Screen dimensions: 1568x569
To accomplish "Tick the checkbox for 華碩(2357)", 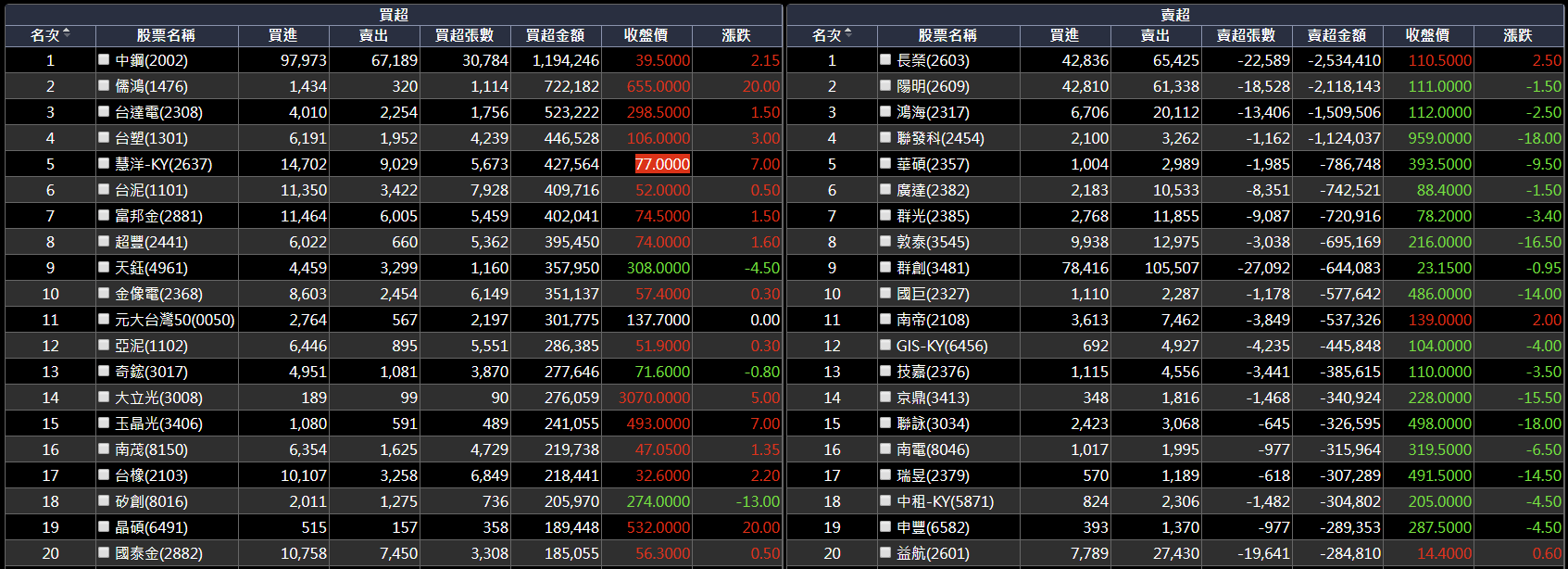I will (x=885, y=163).
